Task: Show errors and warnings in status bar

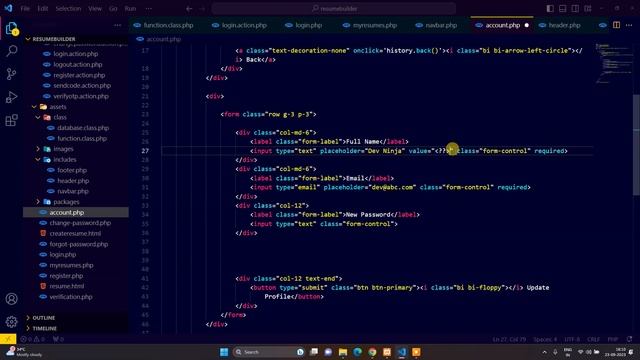Action: coord(32,339)
